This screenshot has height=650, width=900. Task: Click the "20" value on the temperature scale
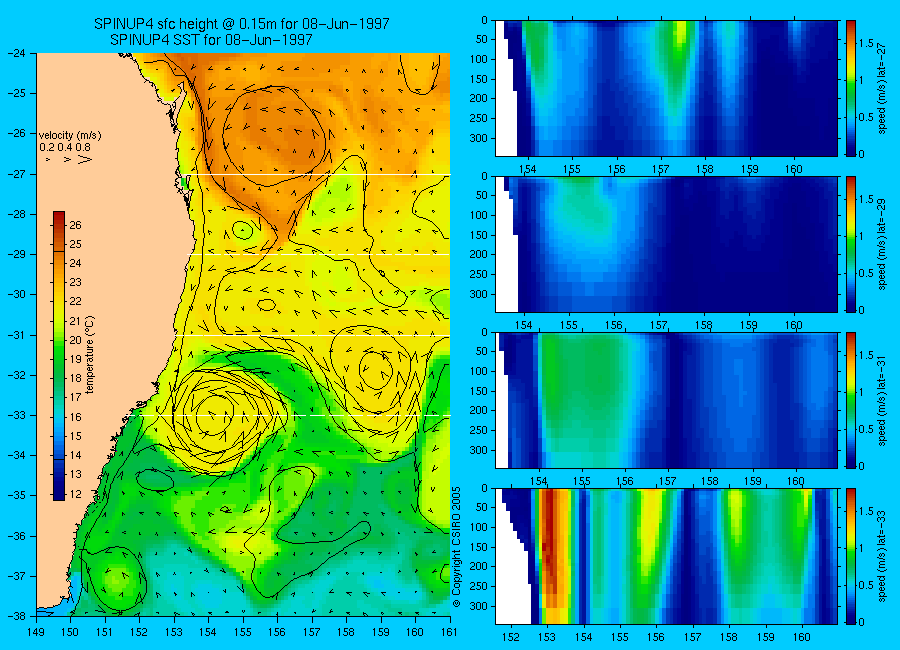(75, 340)
